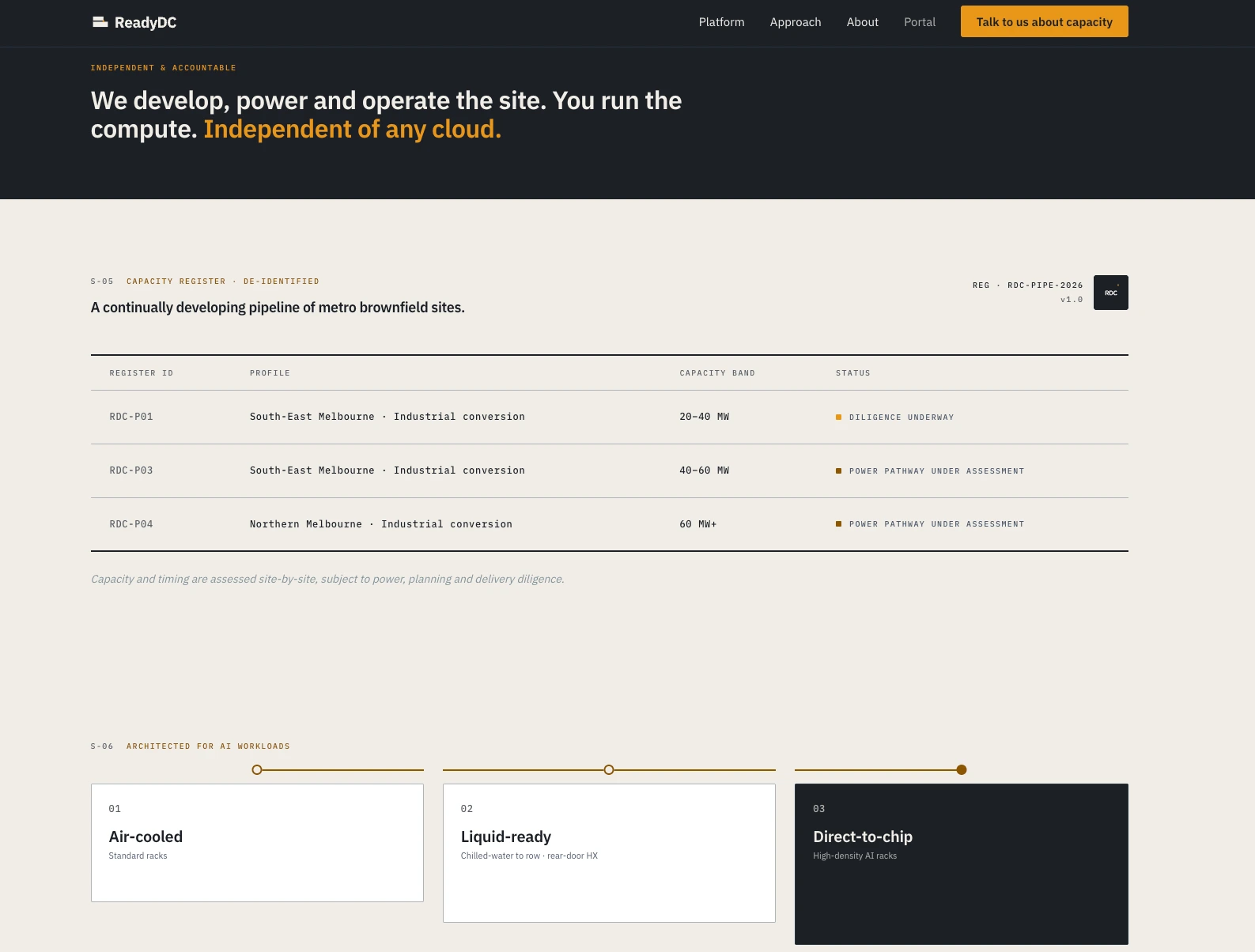Image resolution: width=1255 pixels, height=952 pixels.
Task: Click the Northern Melbourne profile cell
Action: point(381,524)
